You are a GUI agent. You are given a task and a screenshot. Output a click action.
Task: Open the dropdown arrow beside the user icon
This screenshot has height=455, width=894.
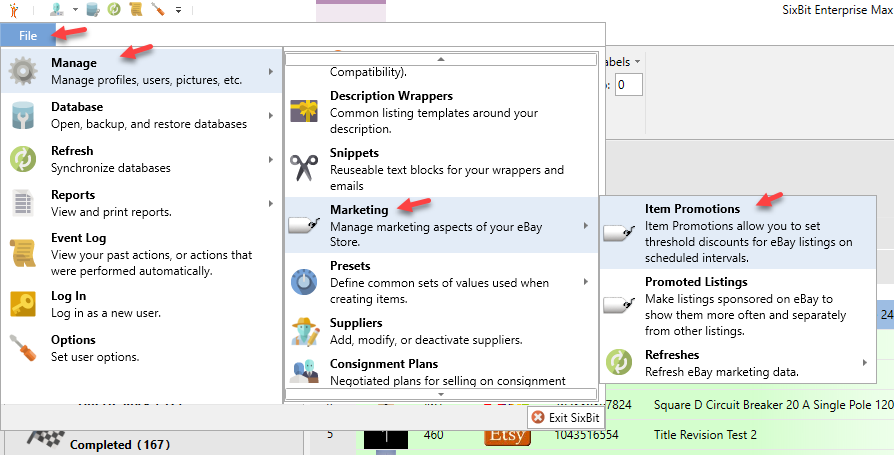pyautogui.click(x=75, y=10)
